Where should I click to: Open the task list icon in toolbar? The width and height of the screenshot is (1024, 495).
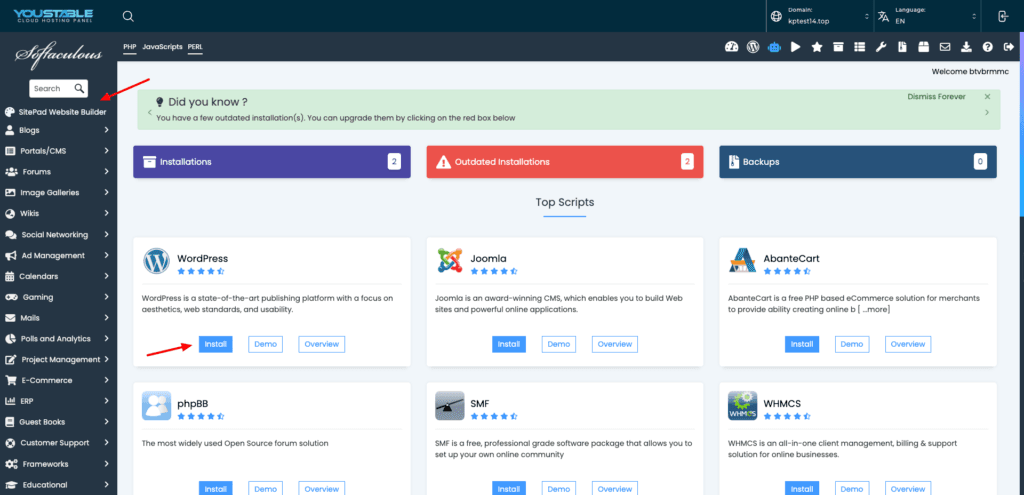(859, 47)
